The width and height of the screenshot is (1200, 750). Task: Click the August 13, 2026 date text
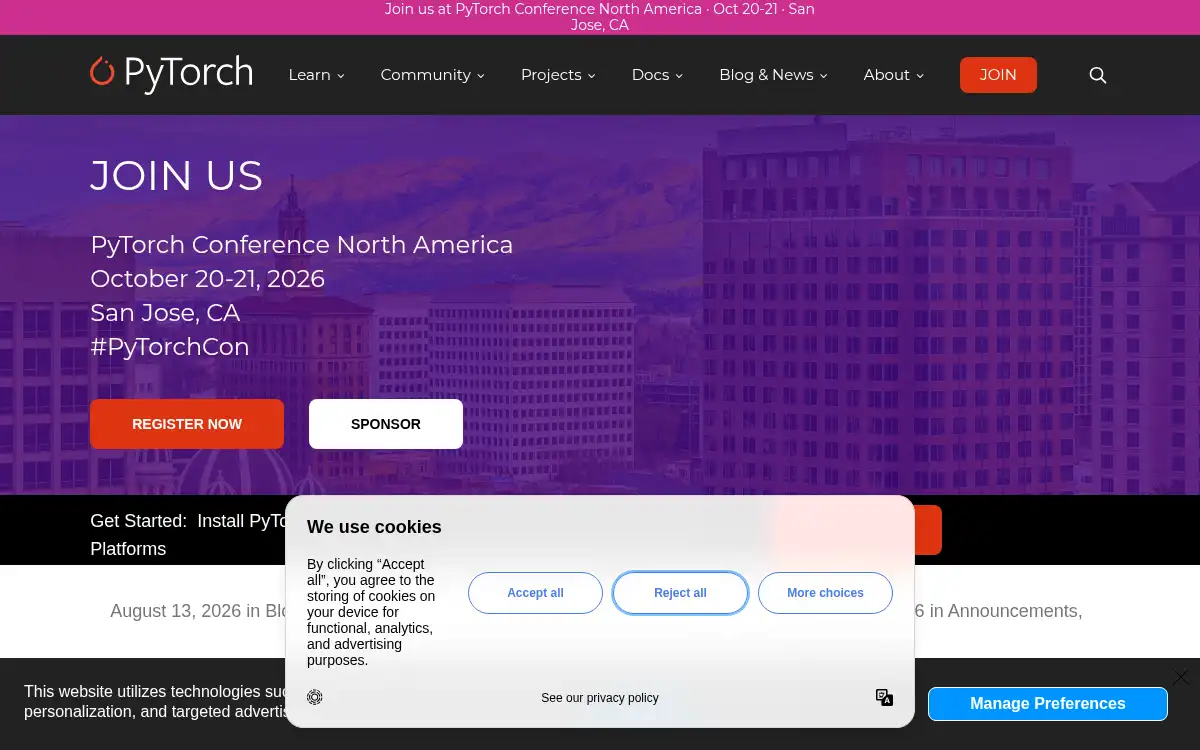point(176,611)
